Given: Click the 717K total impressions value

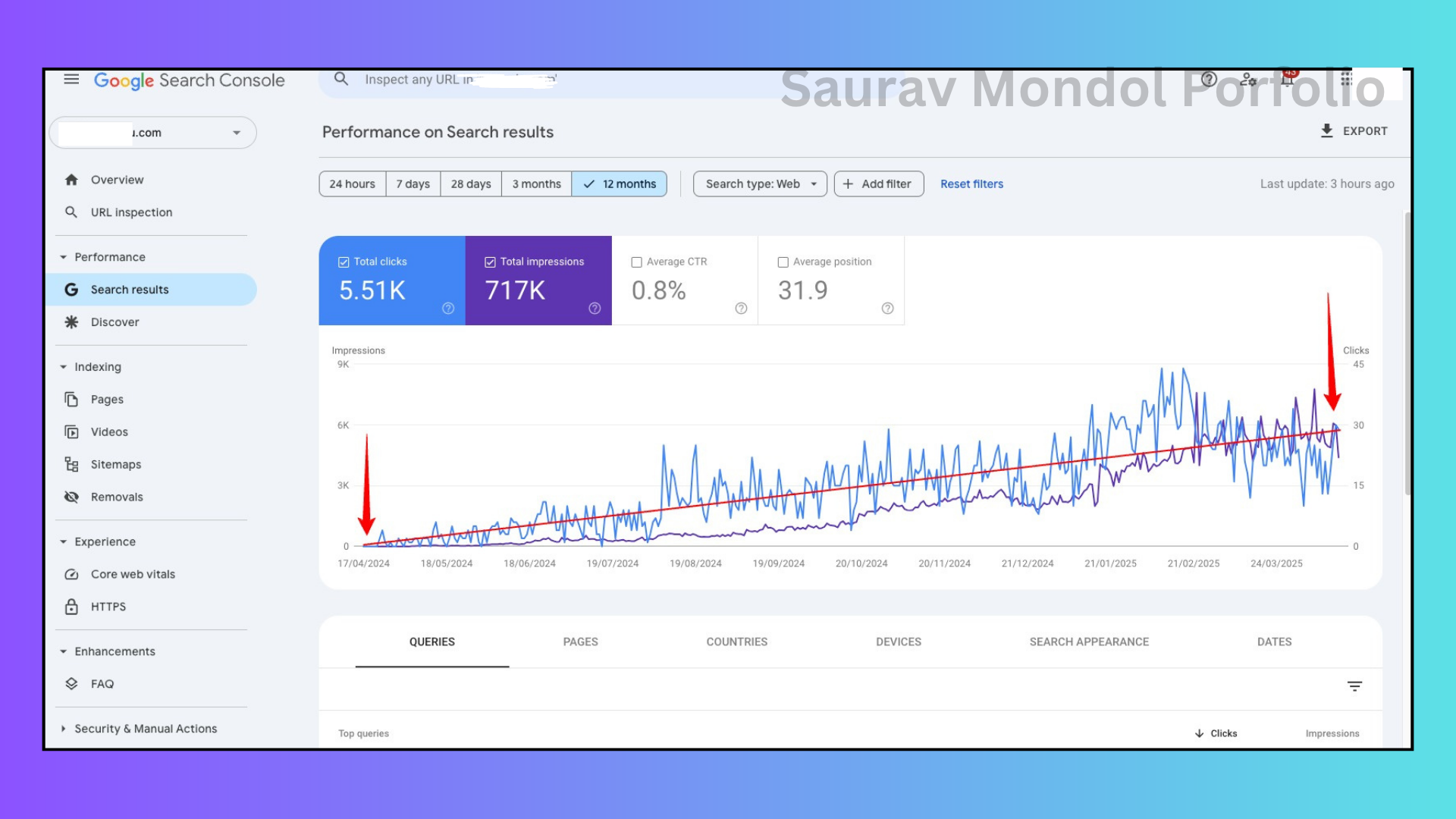Looking at the screenshot, I should [515, 290].
